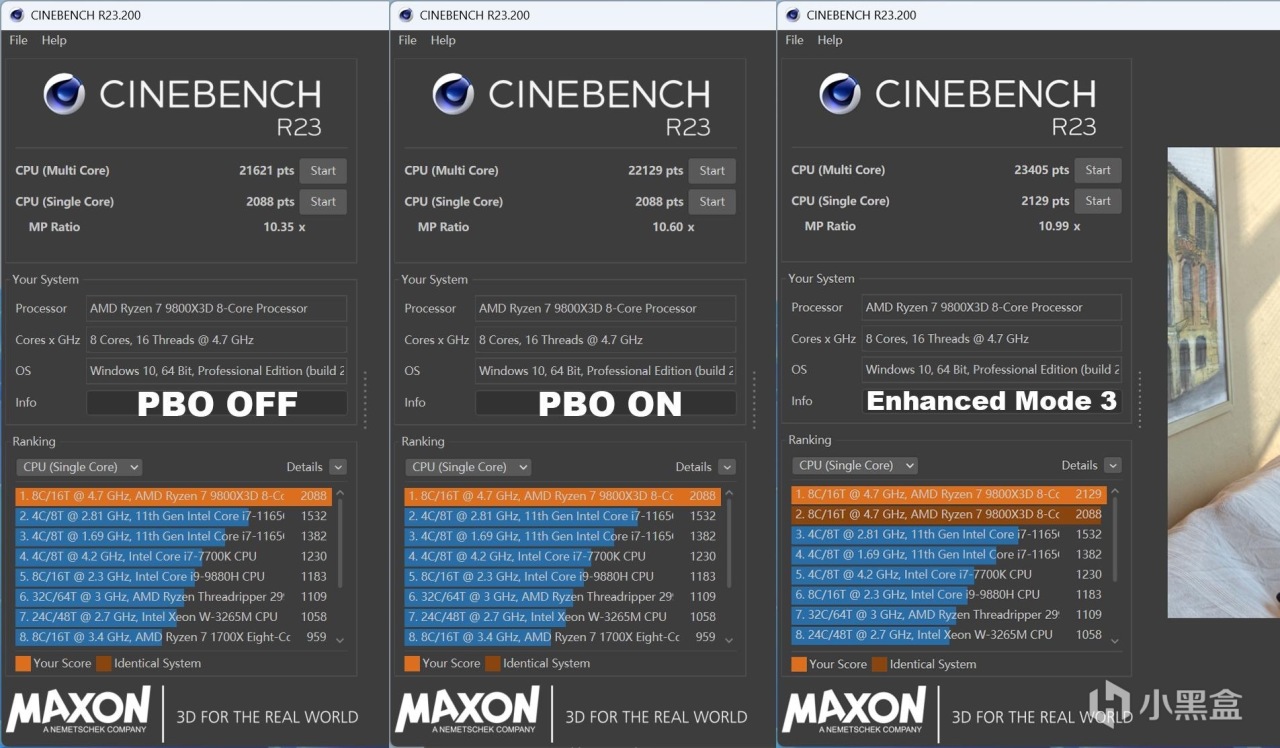
Task: Open the CPU (Single Core) ranking dropdown in the PBO OFF window
Action: click(x=80, y=467)
